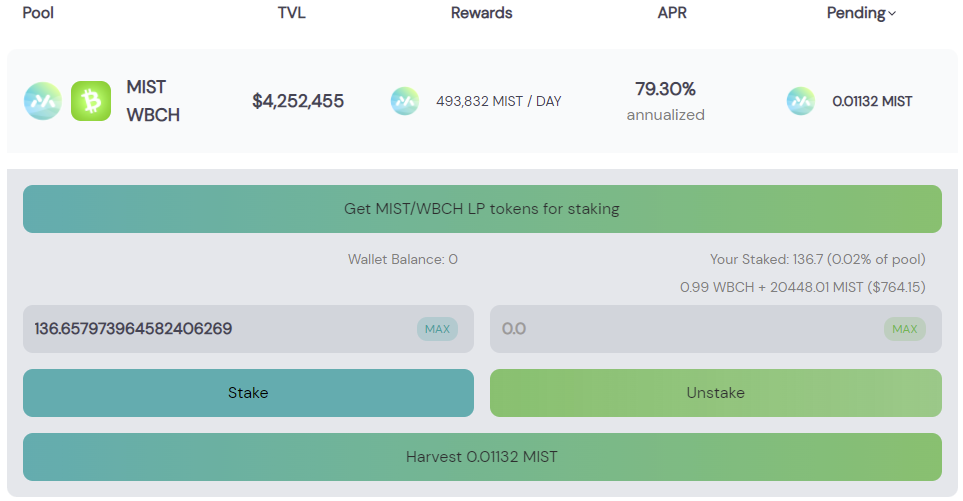Click the Stake button
This screenshot has width=963, height=501.
pos(248,393)
